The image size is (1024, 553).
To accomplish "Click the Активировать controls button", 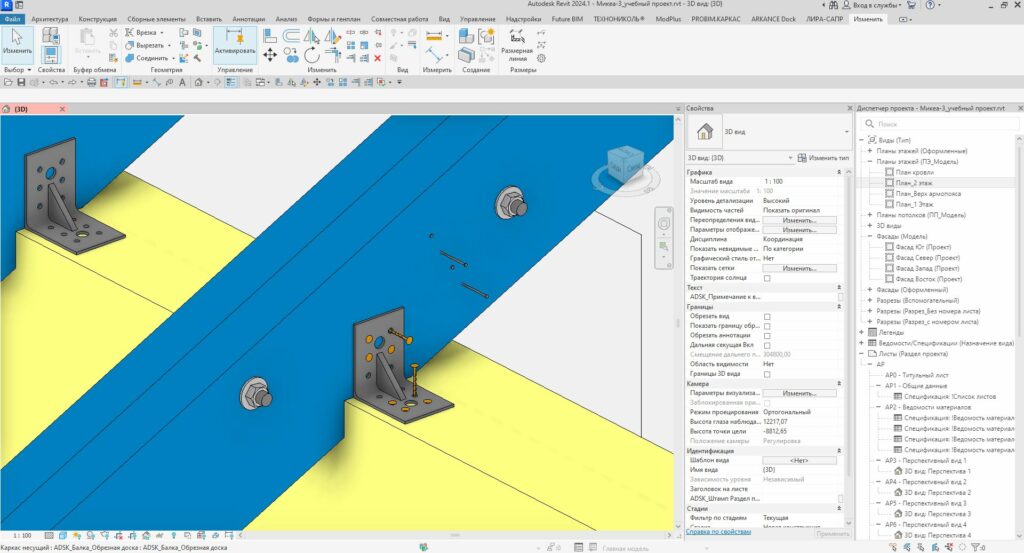I will pos(235,45).
